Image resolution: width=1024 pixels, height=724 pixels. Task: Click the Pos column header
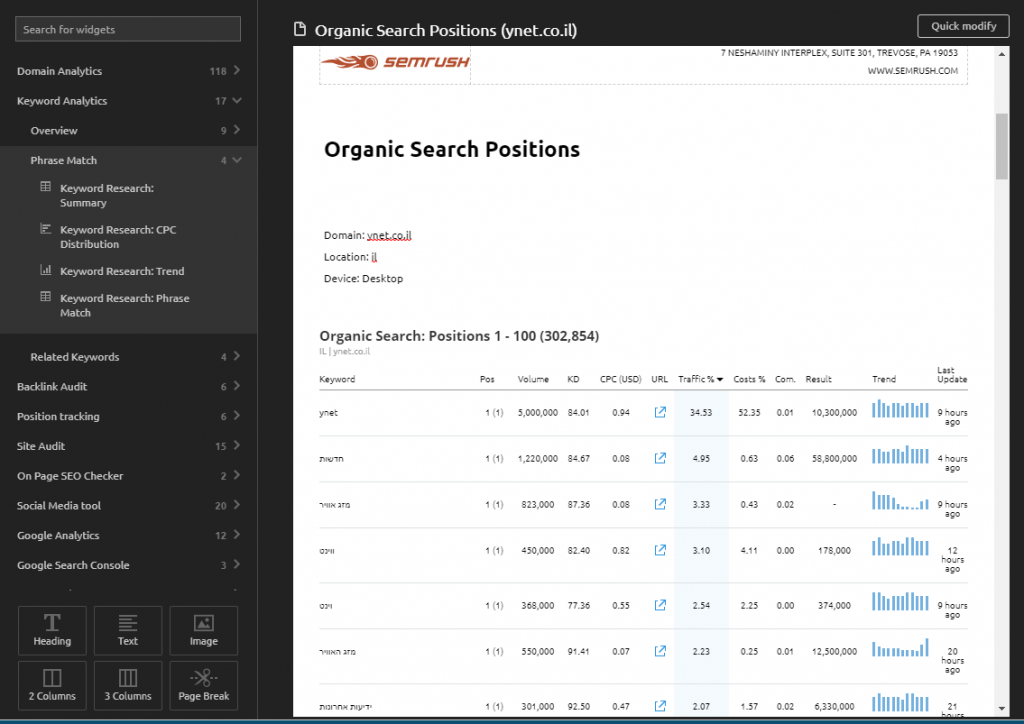pyautogui.click(x=487, y=379)
